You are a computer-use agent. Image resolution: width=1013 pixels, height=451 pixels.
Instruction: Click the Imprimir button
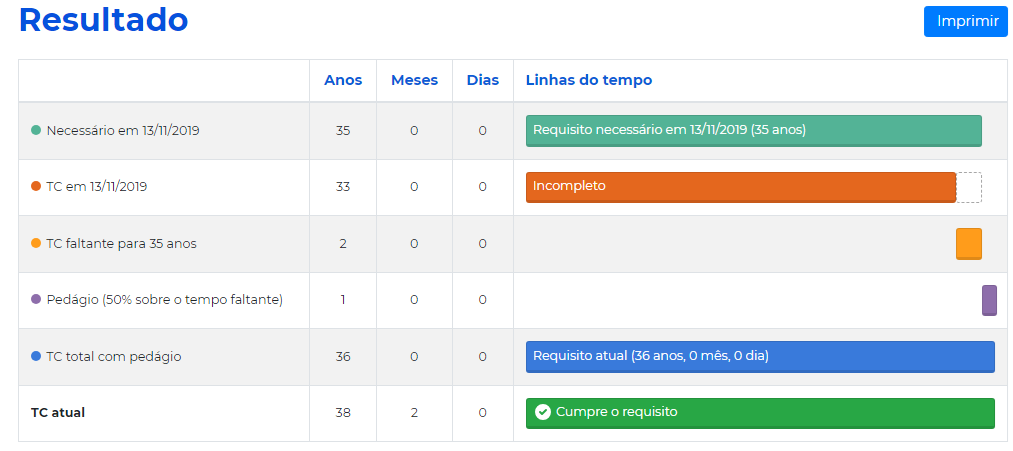[x=966, y=21]
